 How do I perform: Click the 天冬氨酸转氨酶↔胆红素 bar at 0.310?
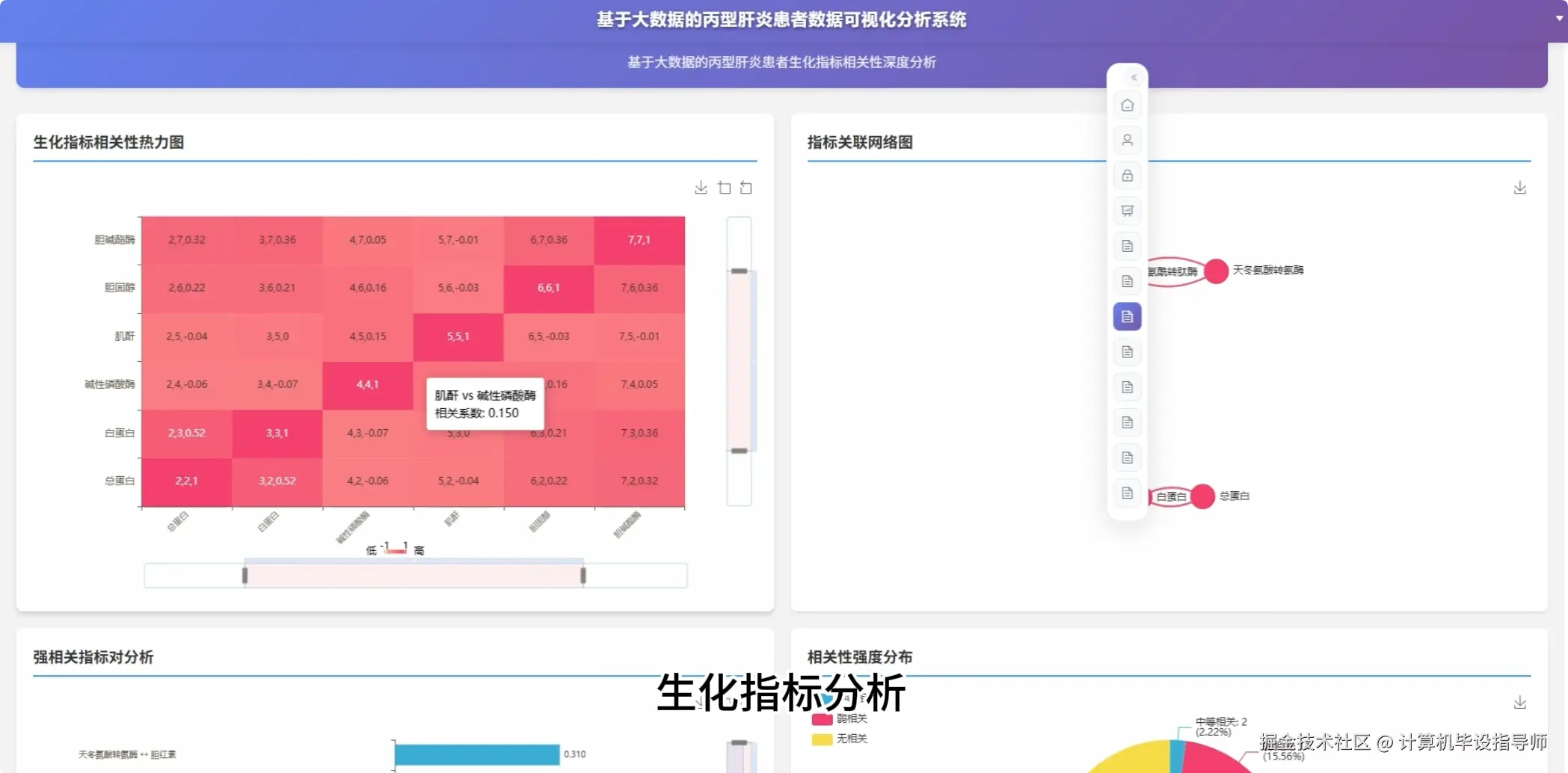pos(477,754)
